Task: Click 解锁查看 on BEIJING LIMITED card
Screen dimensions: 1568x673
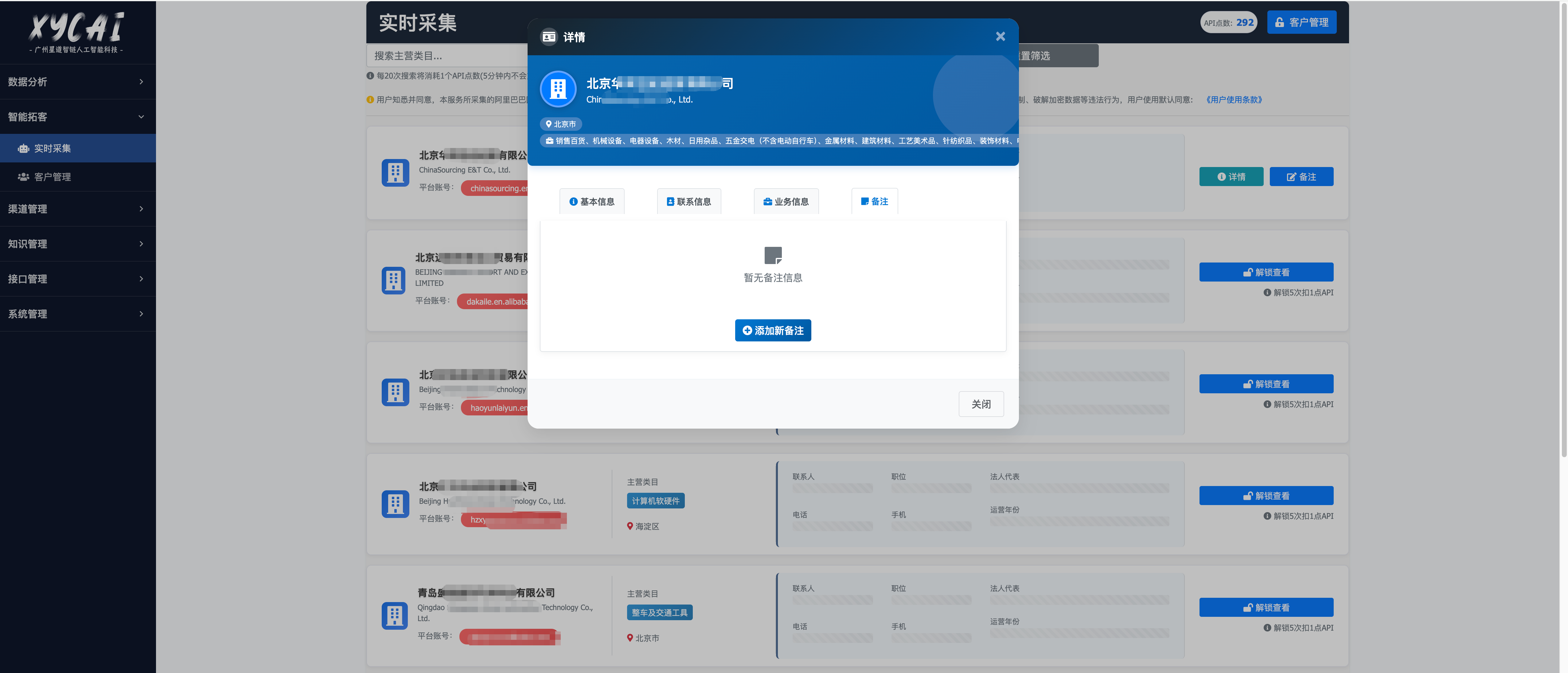Action: point(1266,272)
